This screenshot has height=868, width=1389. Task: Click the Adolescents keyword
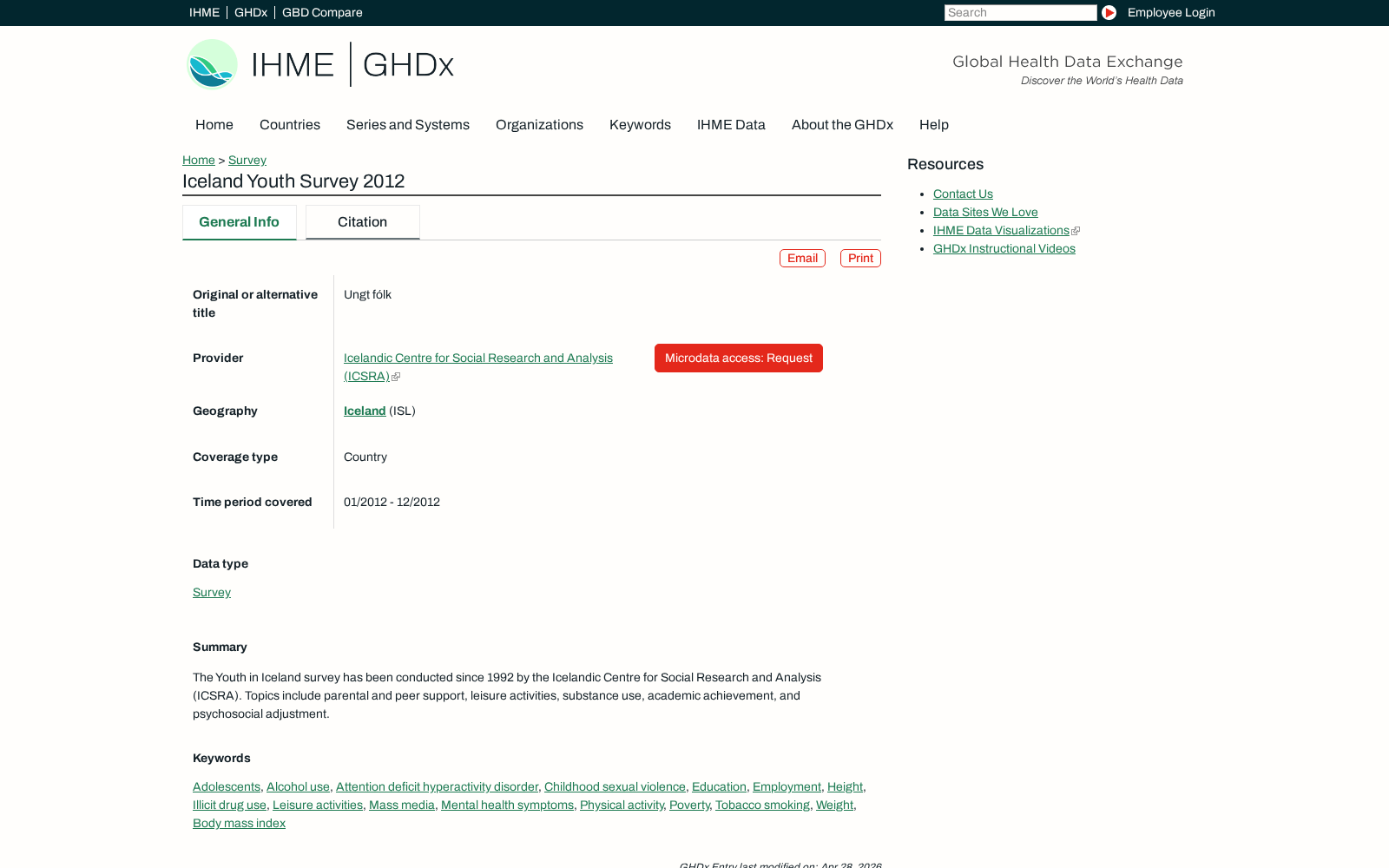227,786
